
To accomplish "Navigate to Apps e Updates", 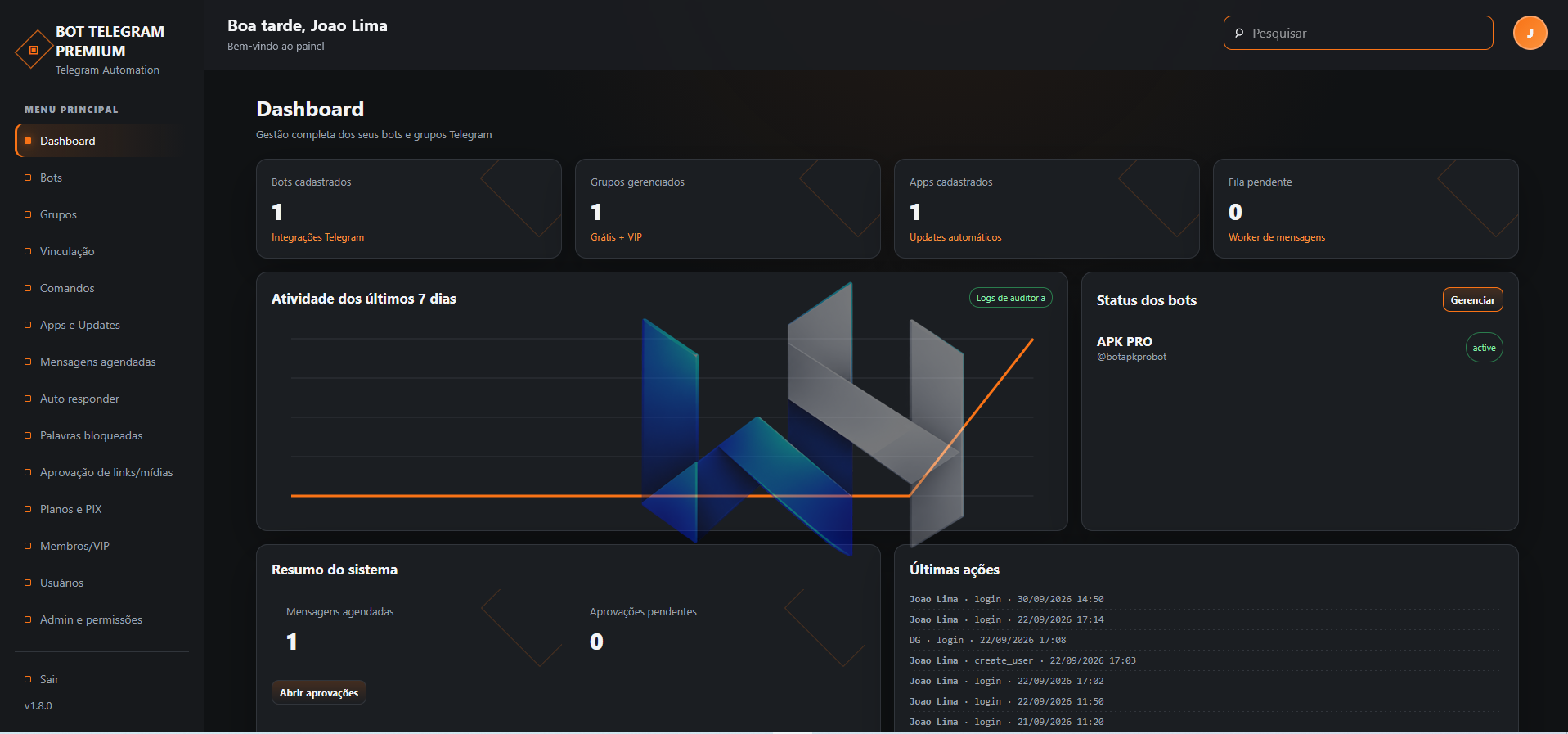I will (101, 325).
